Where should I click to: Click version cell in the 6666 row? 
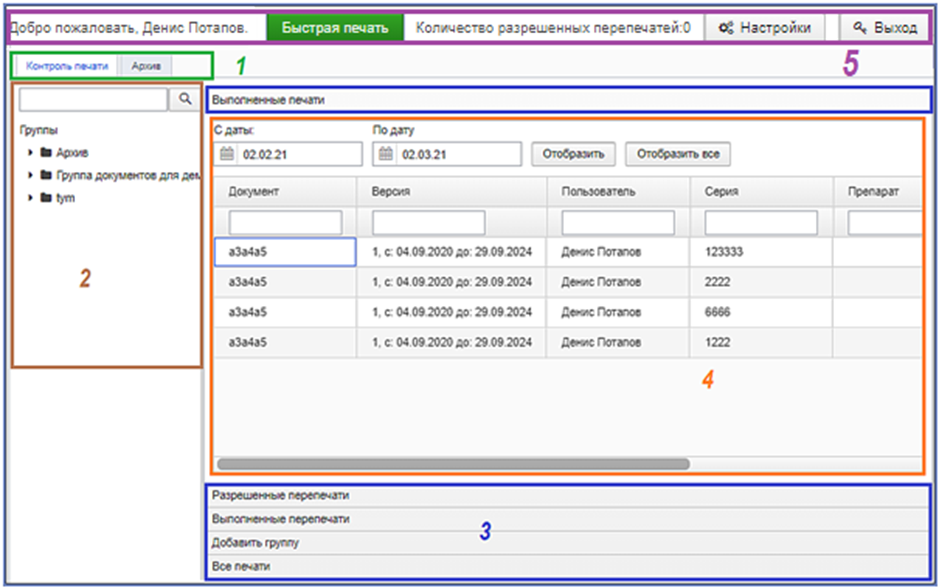(x=452, y=312)
